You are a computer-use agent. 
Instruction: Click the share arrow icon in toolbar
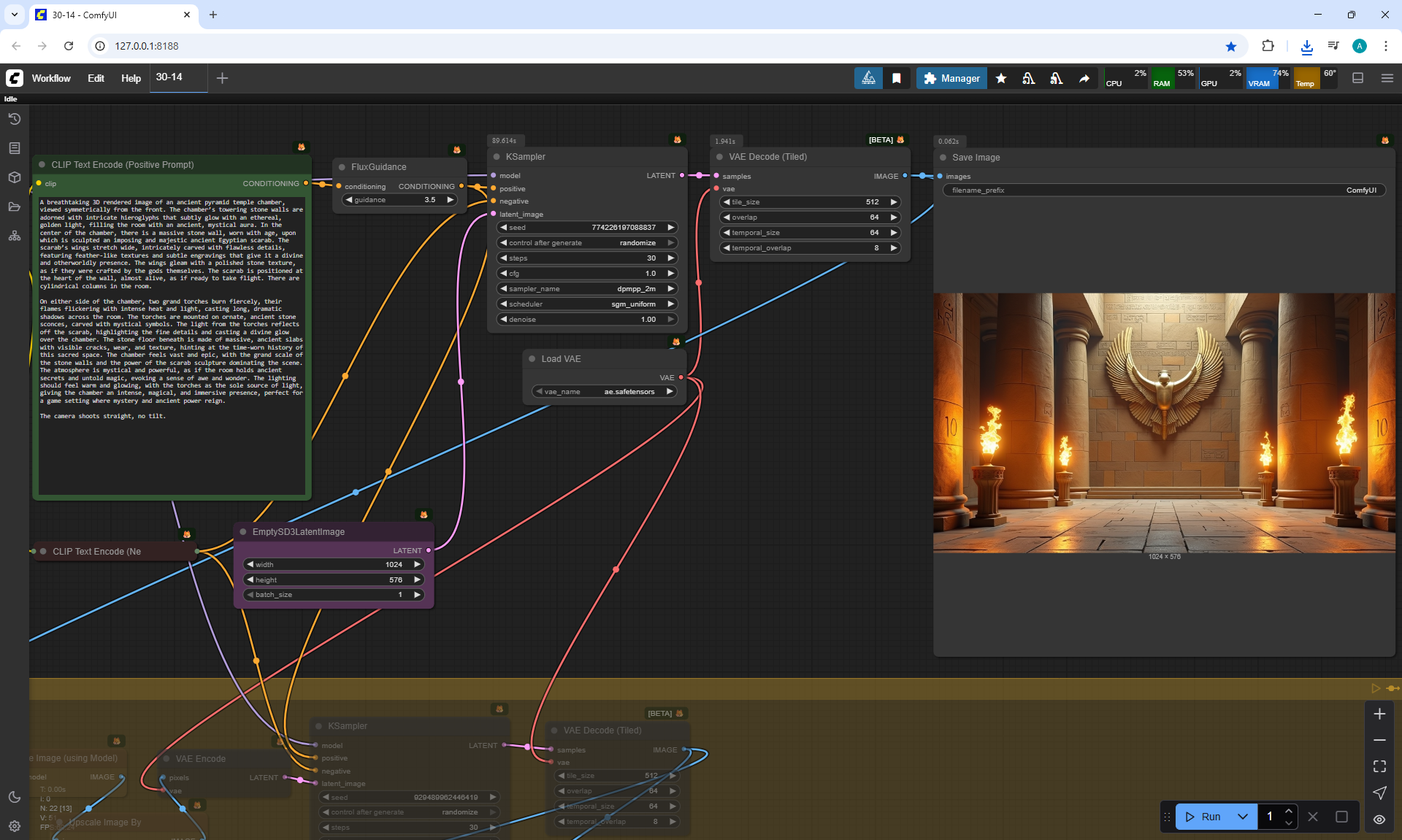point(1084,78)
